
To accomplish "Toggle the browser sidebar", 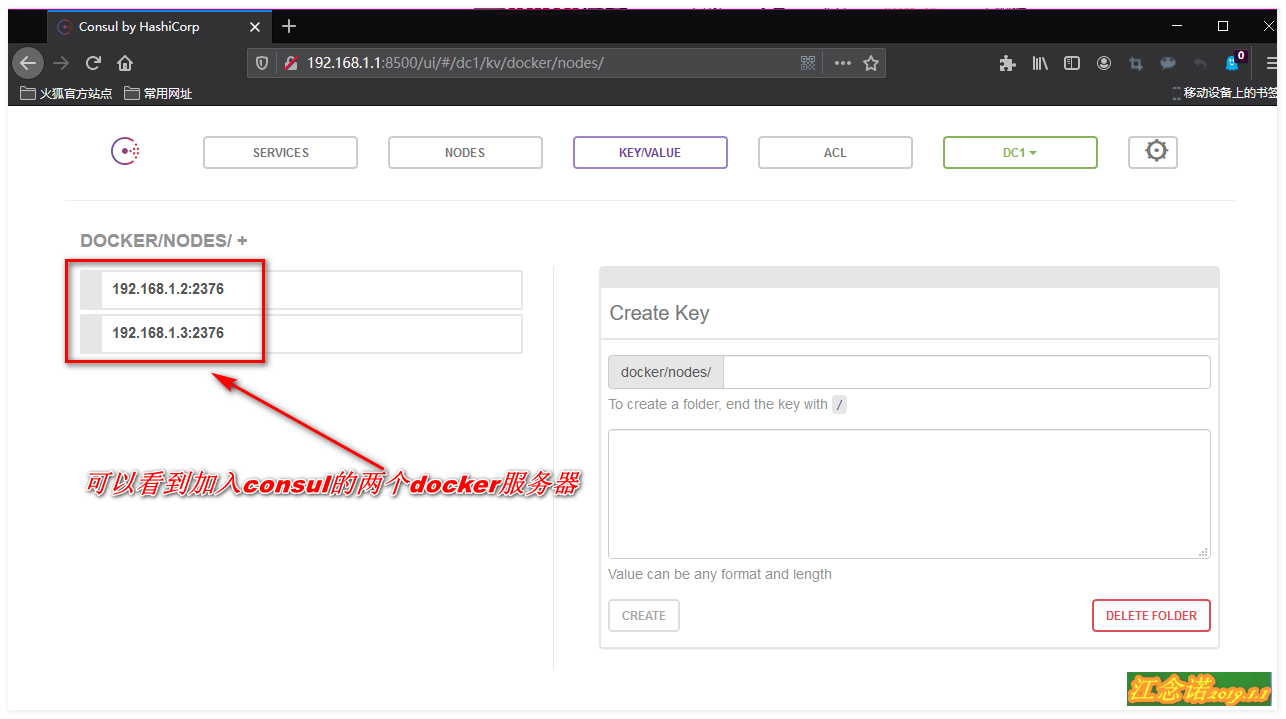I will pyautogui.click(x=1072, y=63).
